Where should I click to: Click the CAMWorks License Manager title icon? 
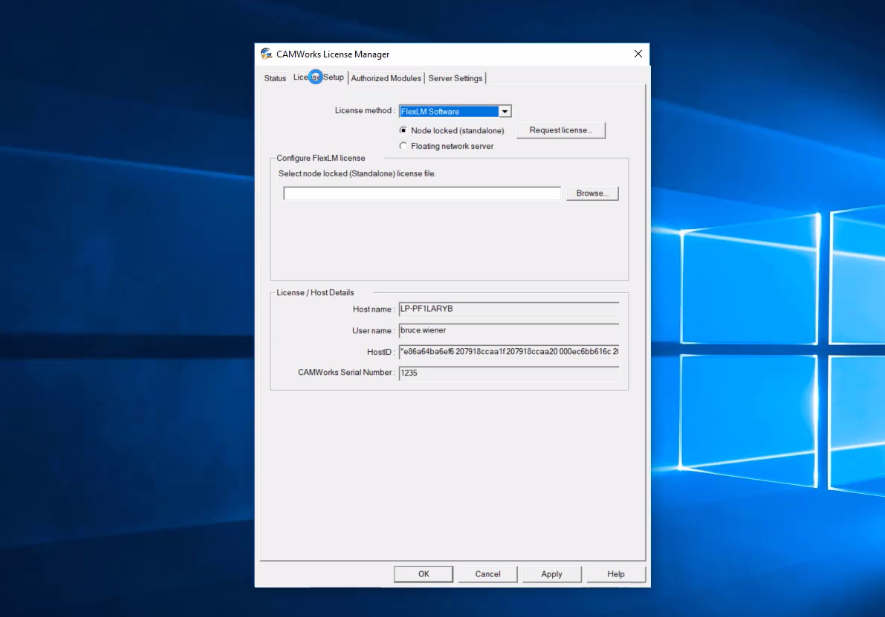(x=266, y=54)
